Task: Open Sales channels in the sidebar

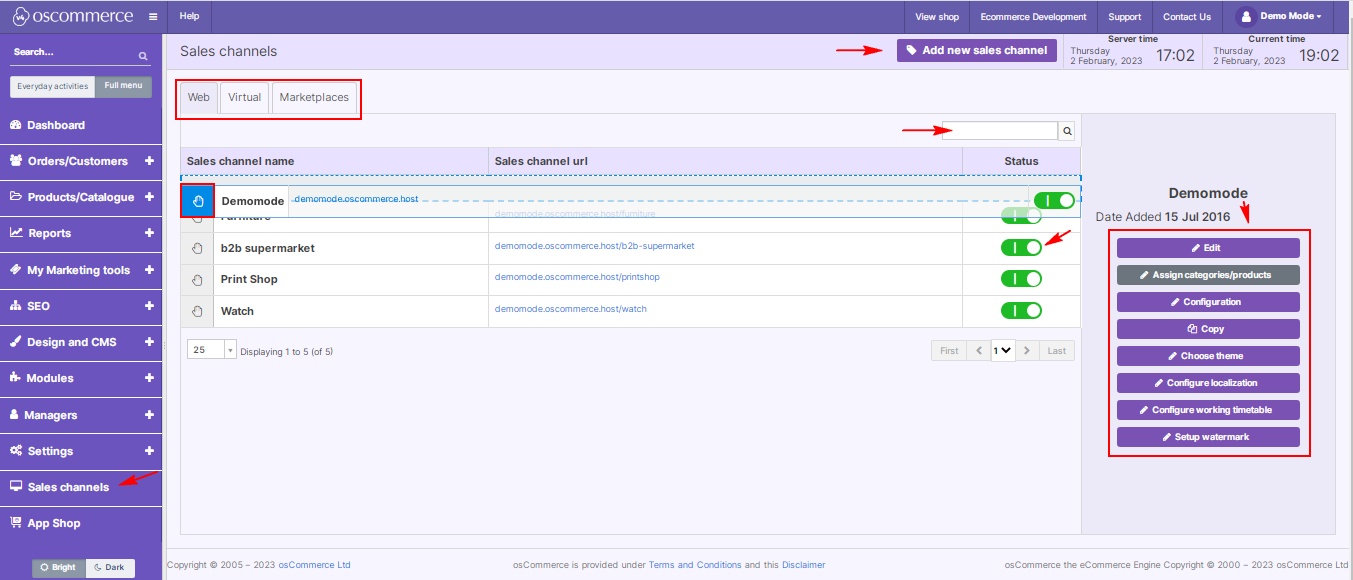Action: coord(81,487)
